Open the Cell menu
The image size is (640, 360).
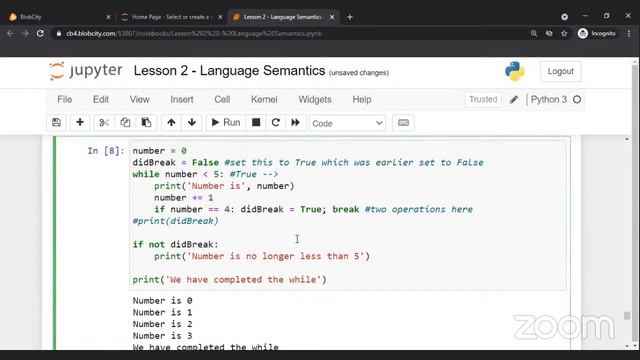coord(222,100)
